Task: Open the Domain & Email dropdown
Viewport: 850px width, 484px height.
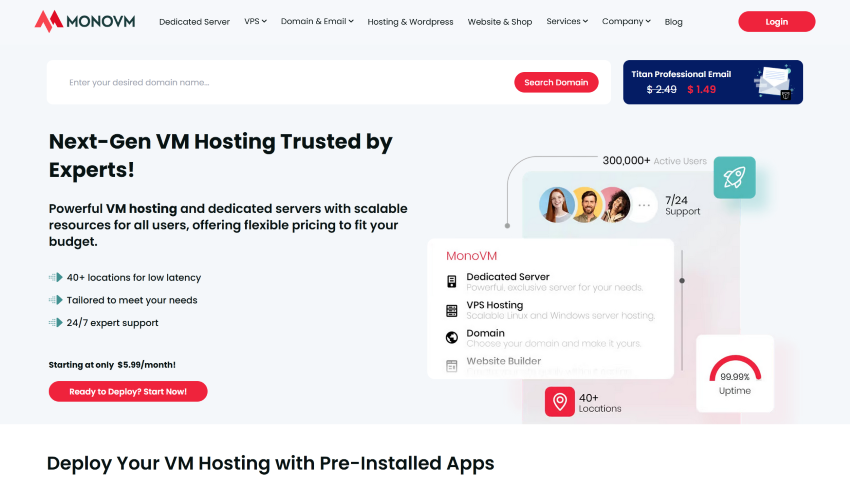Action: (316, 21)
